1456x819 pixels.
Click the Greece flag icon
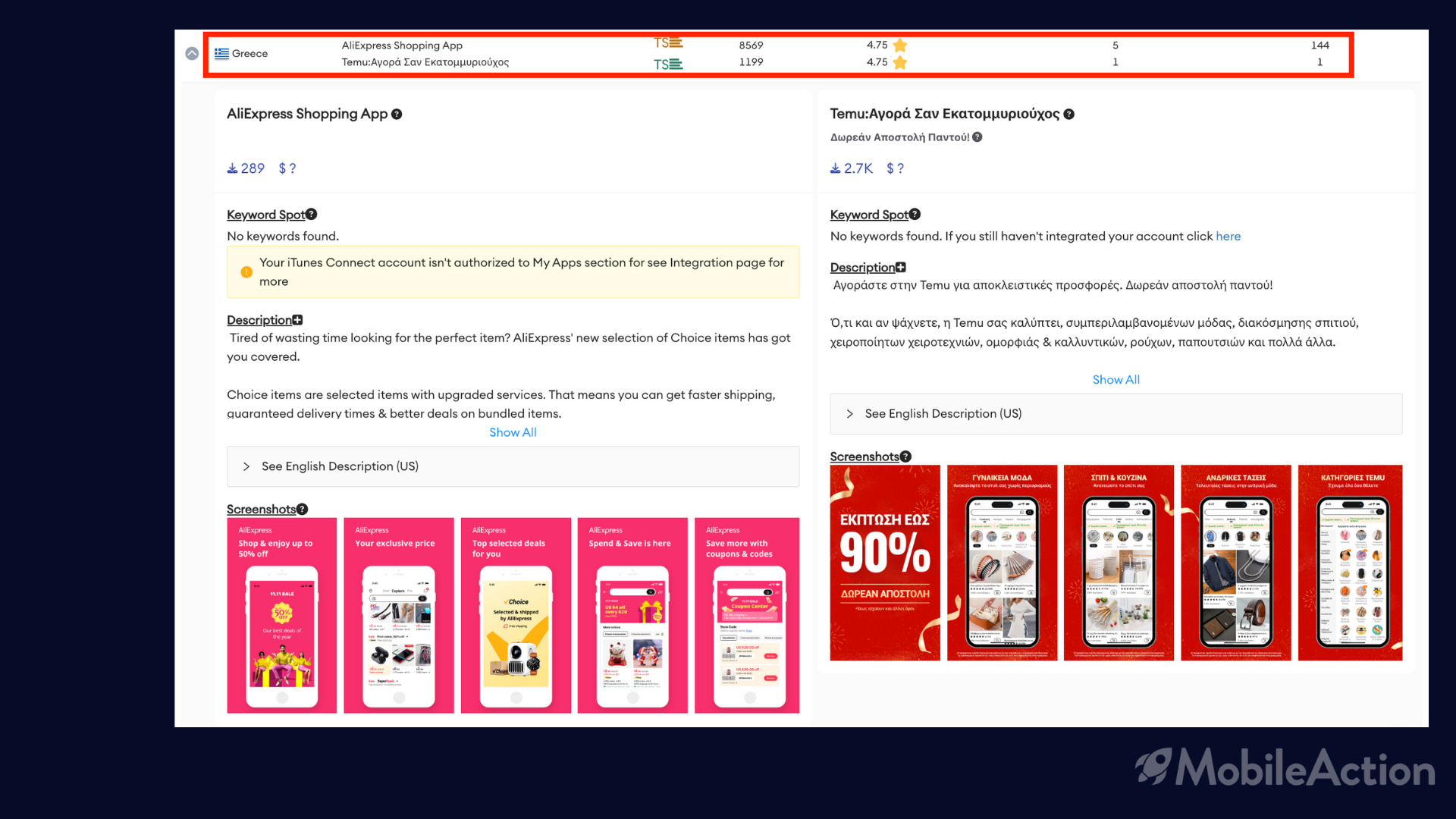click(221, 54)
